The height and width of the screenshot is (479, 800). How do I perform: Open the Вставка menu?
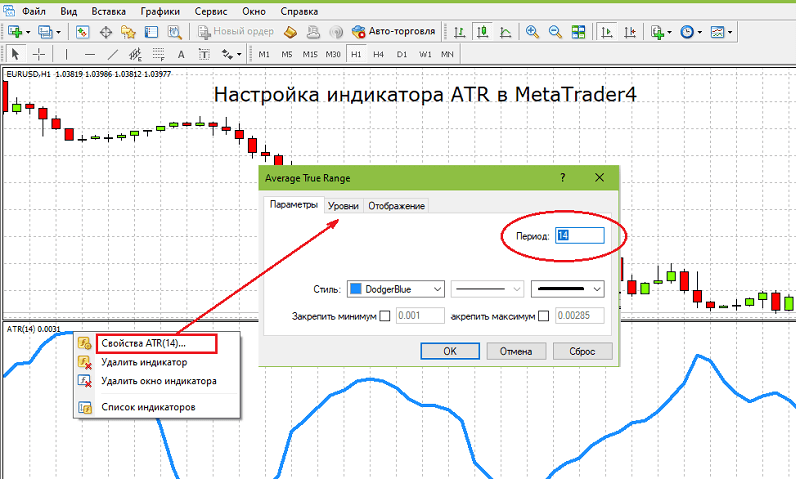coord(109,11)
